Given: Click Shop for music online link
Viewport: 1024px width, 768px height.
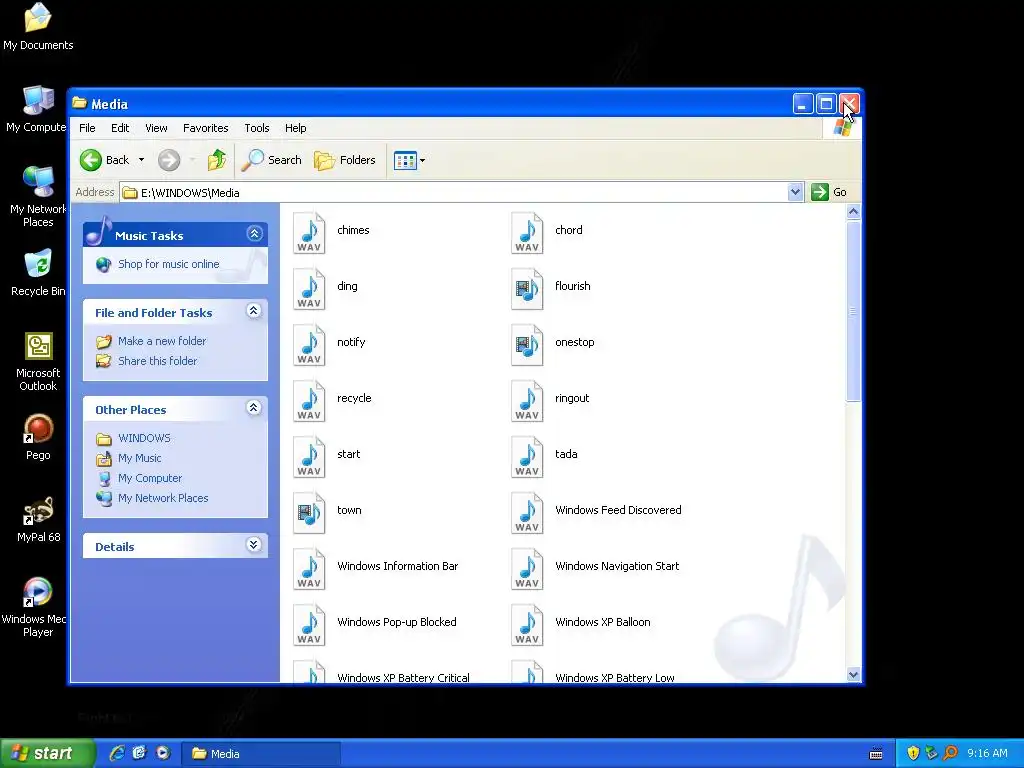Looking at the screenshot, I should 168,264.
